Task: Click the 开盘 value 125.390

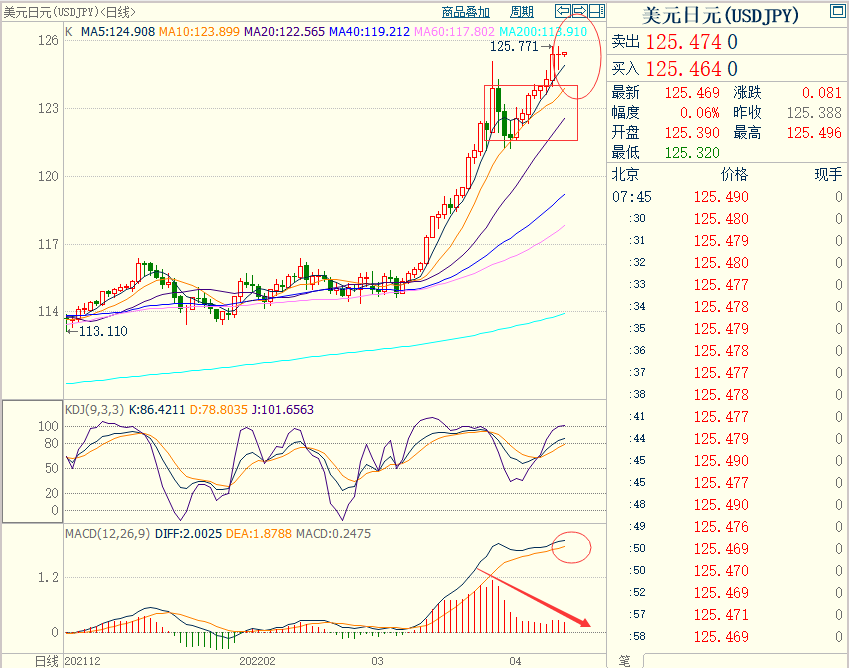Action: tap(692, 133)
